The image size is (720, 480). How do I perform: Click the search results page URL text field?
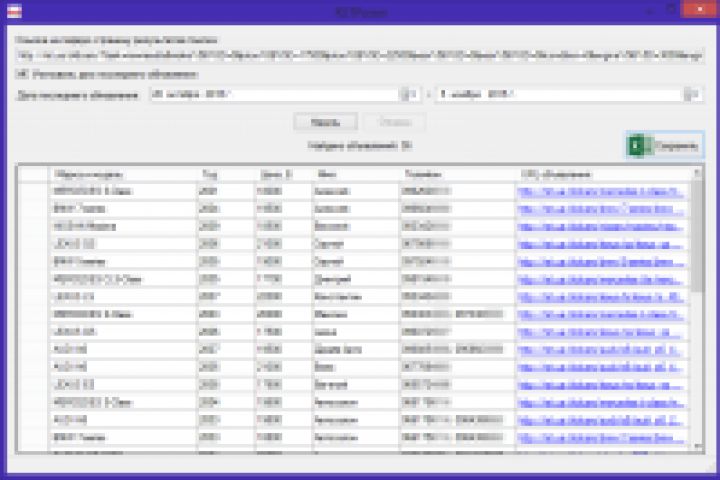coord(360,56)
